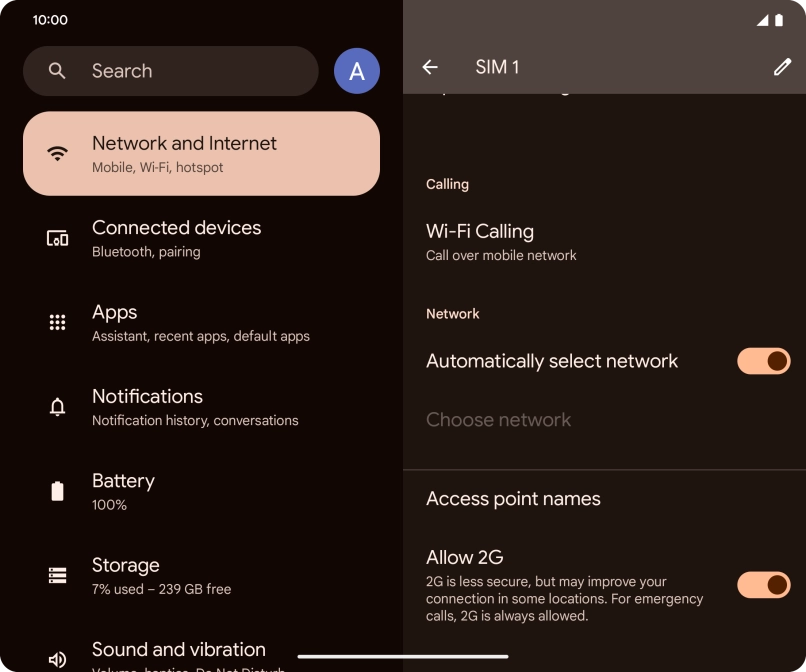Tap the Apps grid icon
This screenshot has height=672, width=806.
pos(58,322)
